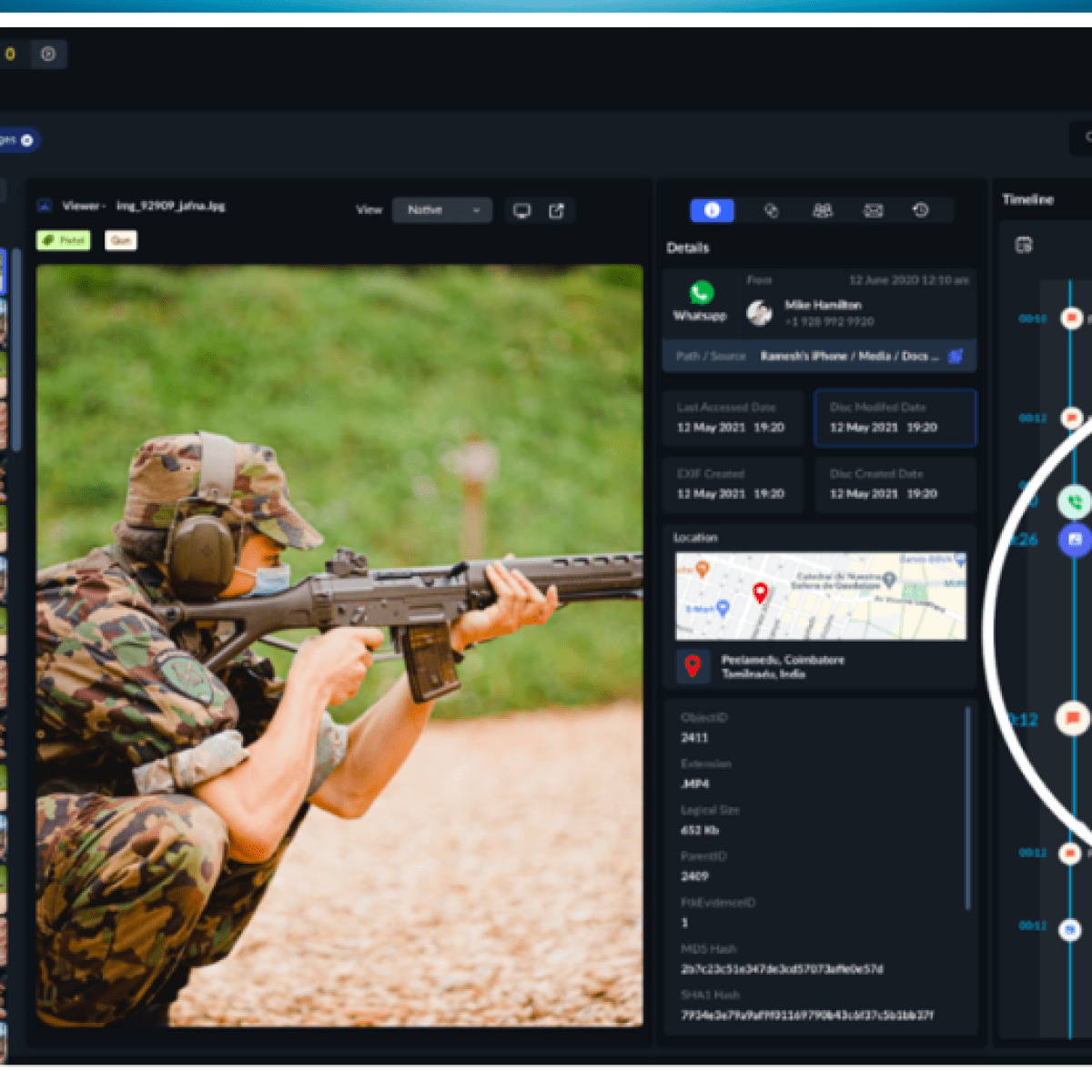Select the blue image timeline marker

1075,540
